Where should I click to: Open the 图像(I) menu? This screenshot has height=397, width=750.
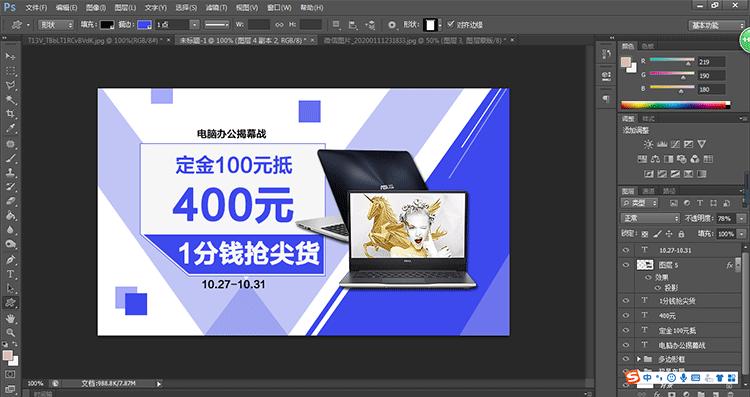pyautogui.click(x=96, y=8)
